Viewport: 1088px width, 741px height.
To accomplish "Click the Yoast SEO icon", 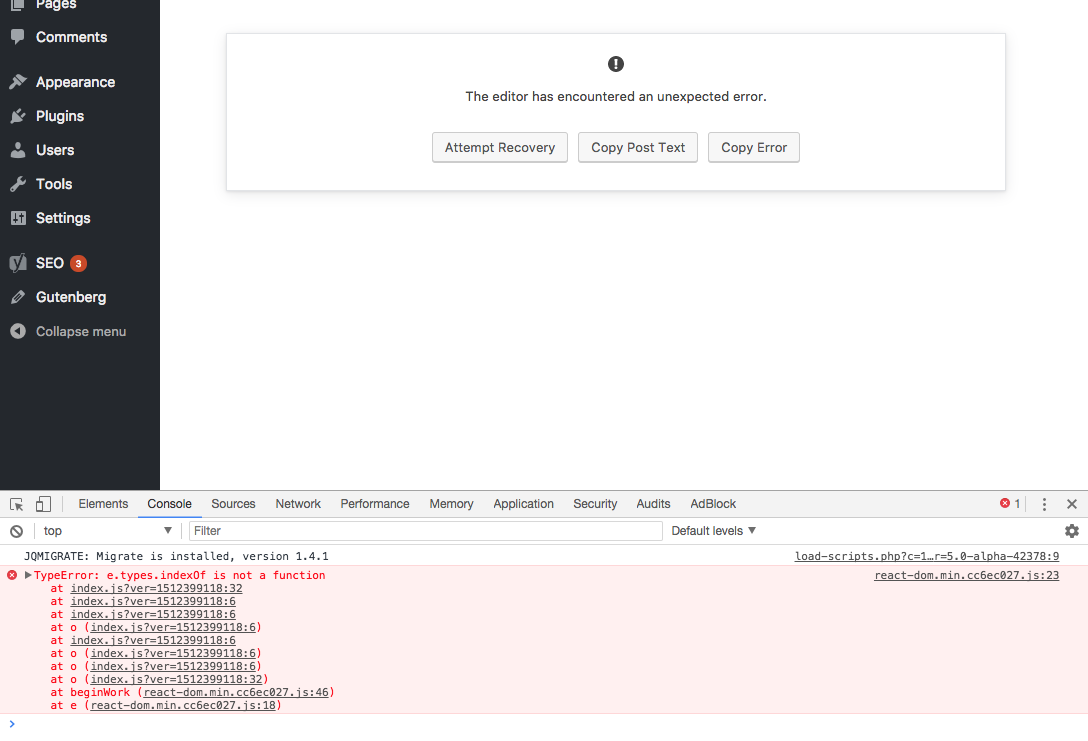I will click(18, 263).
